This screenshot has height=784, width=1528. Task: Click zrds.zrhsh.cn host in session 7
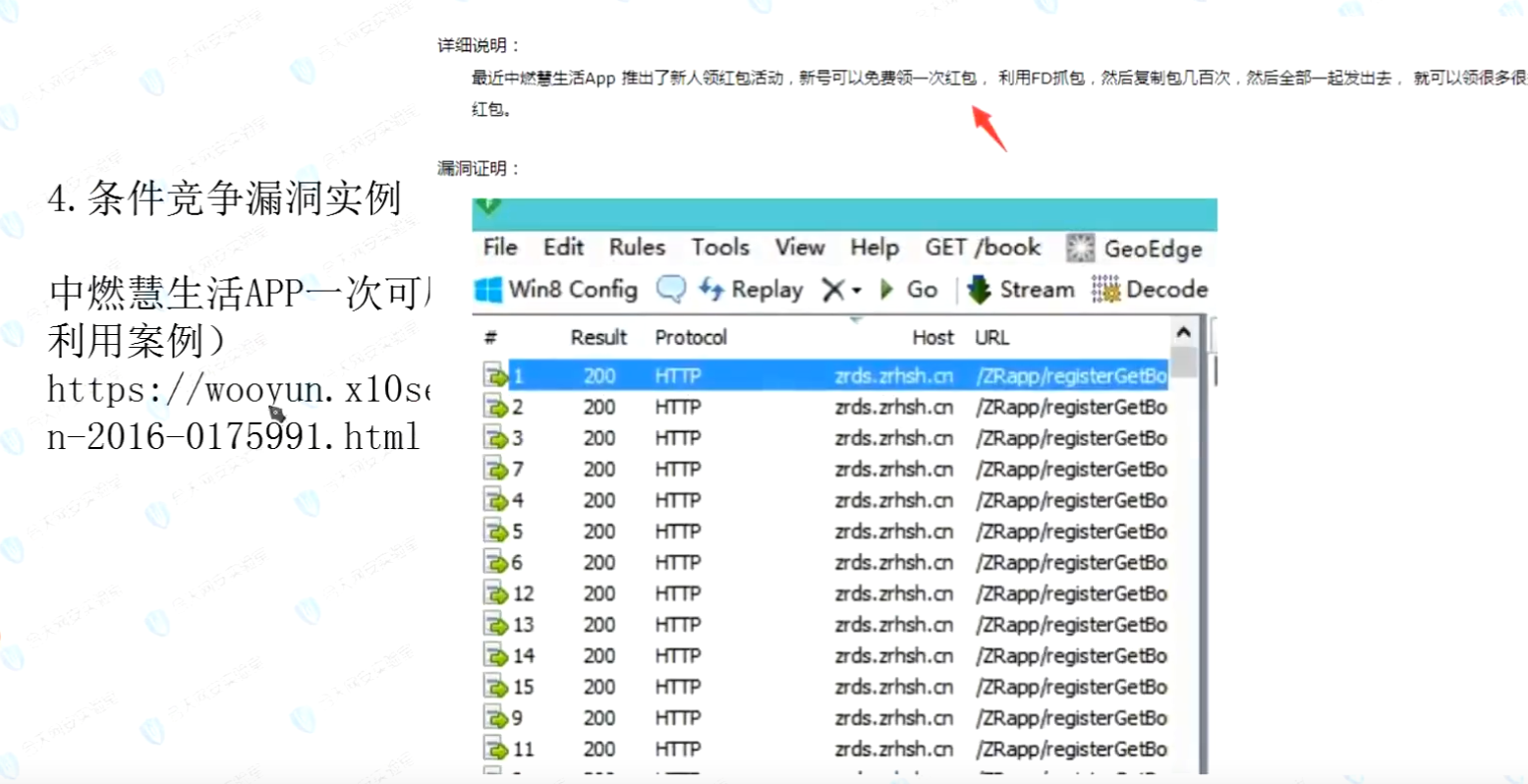pos(894,469)
